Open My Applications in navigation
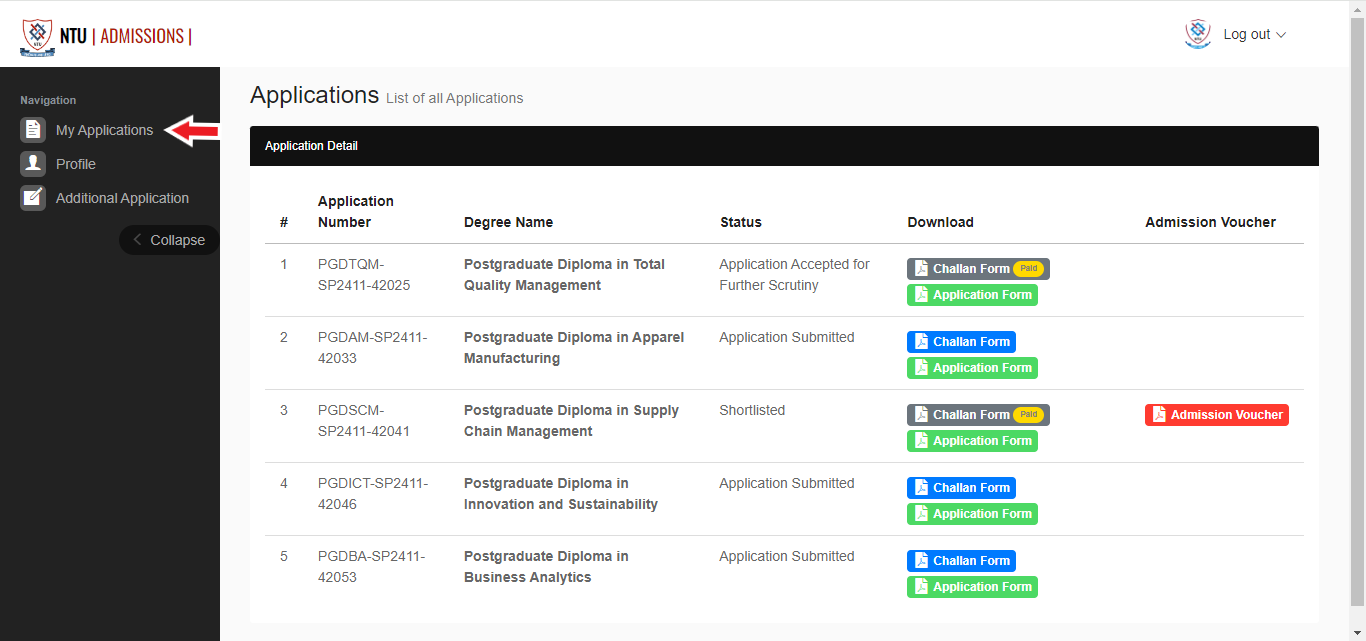Viewport: 1366px width, 641px height. pyautogui.click(x=104, y=130)
